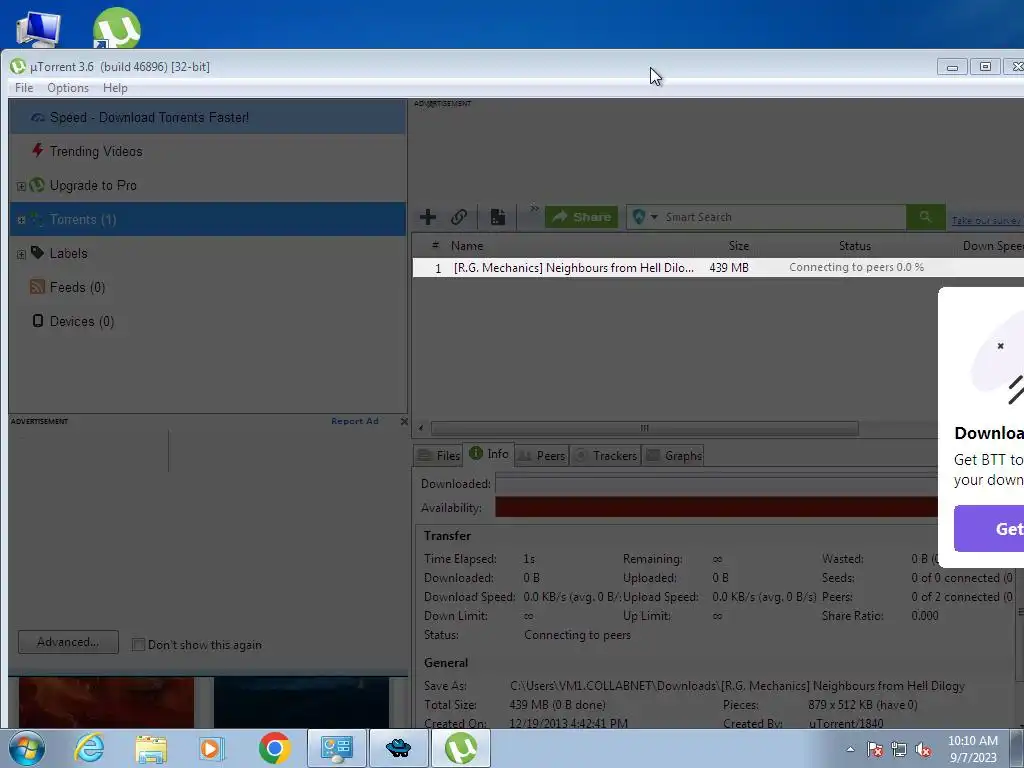The width and height of the screenshot is (1024, 768).
Task: Open the search provider shield dropdown
Action: click(x=644, y=217)
